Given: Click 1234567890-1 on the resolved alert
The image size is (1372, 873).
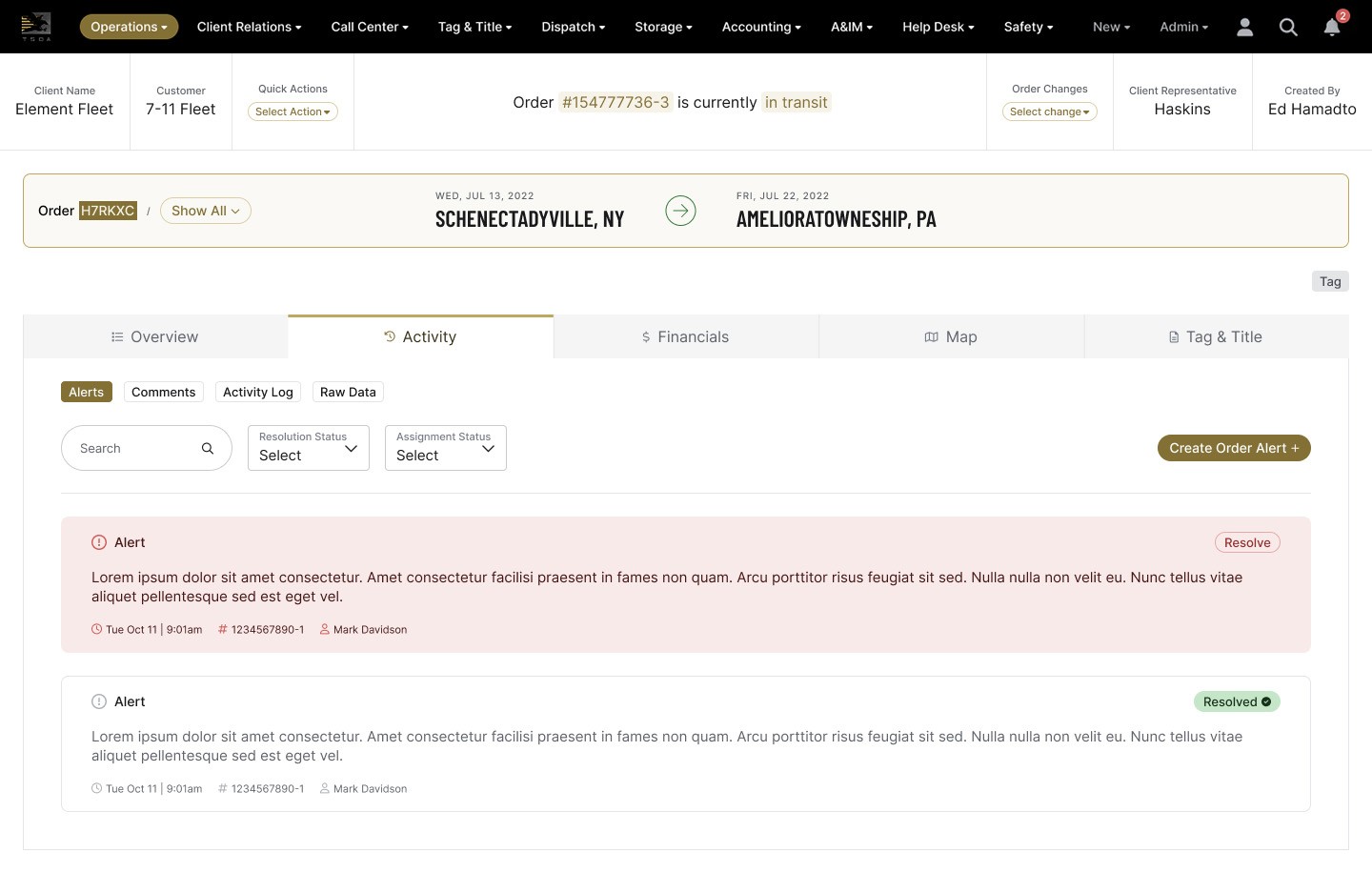Looking at the screenshot, I should pyautogui.click(x=268, y=788).
